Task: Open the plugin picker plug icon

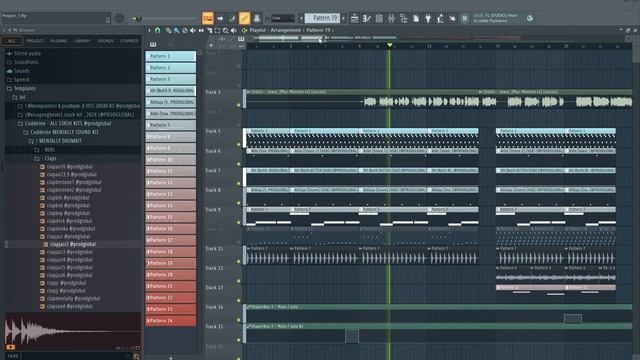Action: [428, 18]
